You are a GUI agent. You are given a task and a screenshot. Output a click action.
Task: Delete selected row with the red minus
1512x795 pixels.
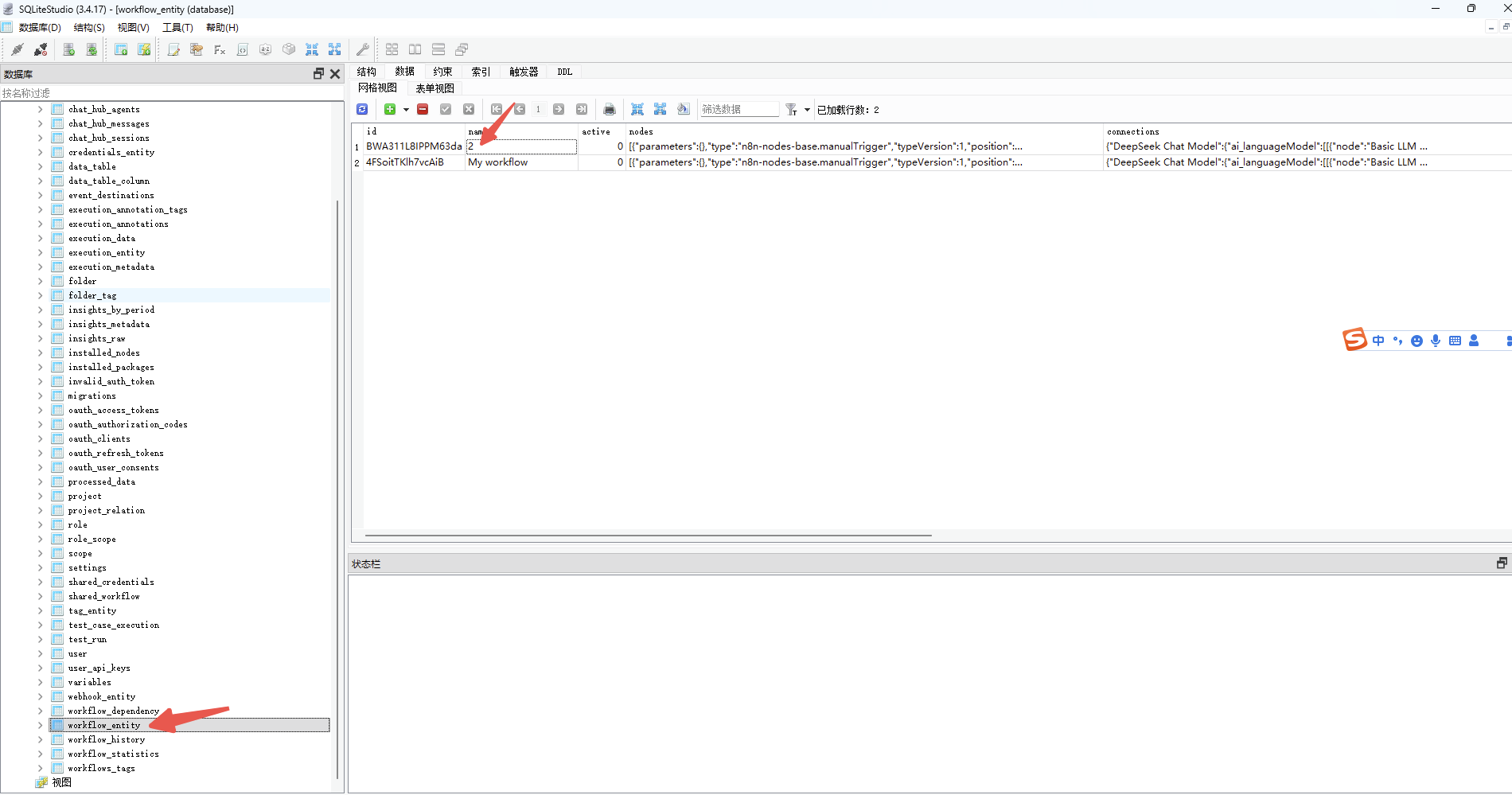(x=423, y=109)
